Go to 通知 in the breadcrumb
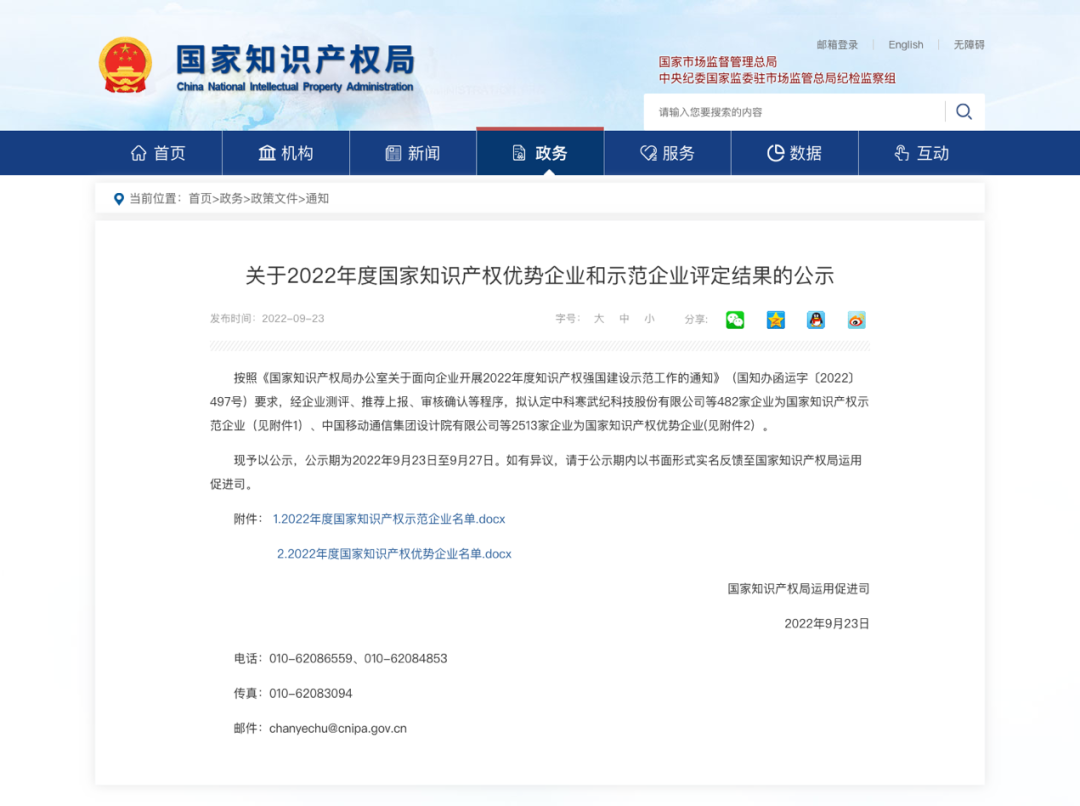This screenshot has height=806, width=1080. (317, 199)
